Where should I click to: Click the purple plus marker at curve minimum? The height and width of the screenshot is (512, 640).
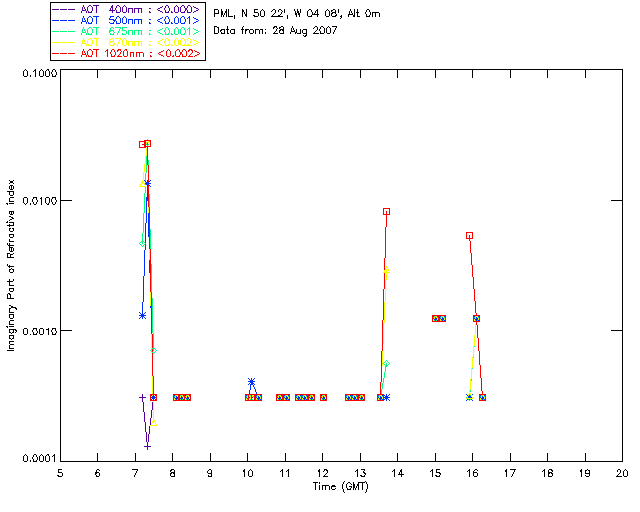point(147,447)
